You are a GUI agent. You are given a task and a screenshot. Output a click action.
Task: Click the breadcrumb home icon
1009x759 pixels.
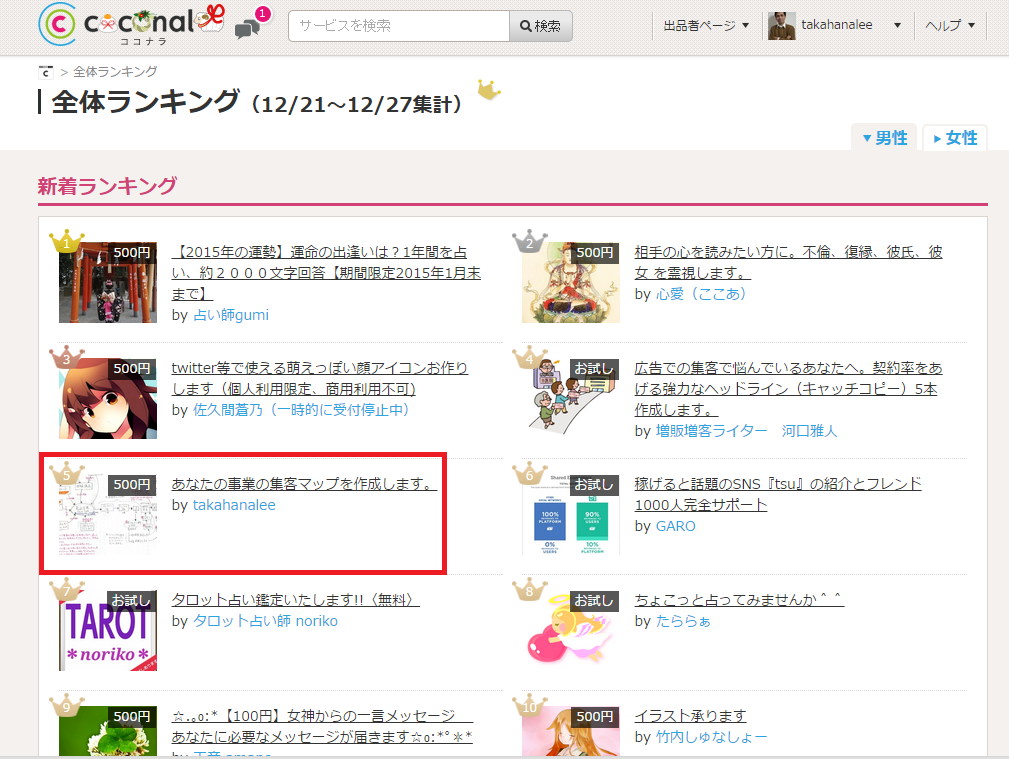point(45,71)
